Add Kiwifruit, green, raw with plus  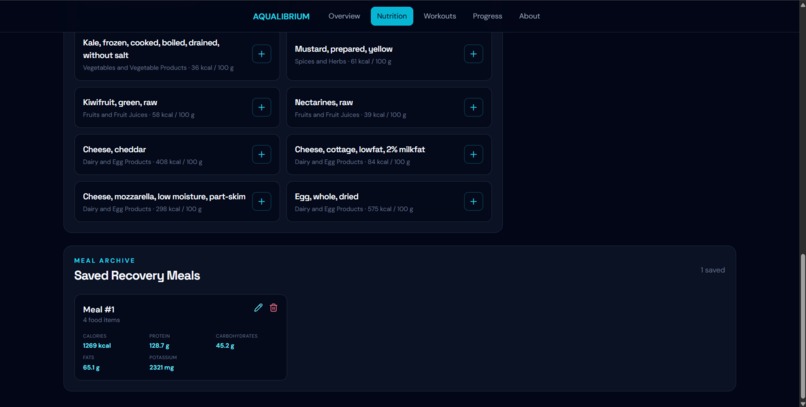[x=262, y=107]
